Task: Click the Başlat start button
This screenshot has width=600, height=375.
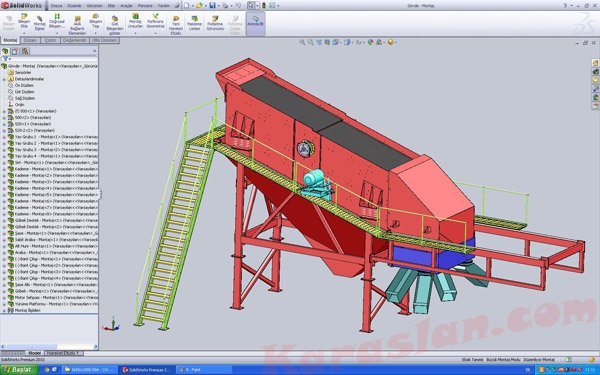Action: point(19,370)
